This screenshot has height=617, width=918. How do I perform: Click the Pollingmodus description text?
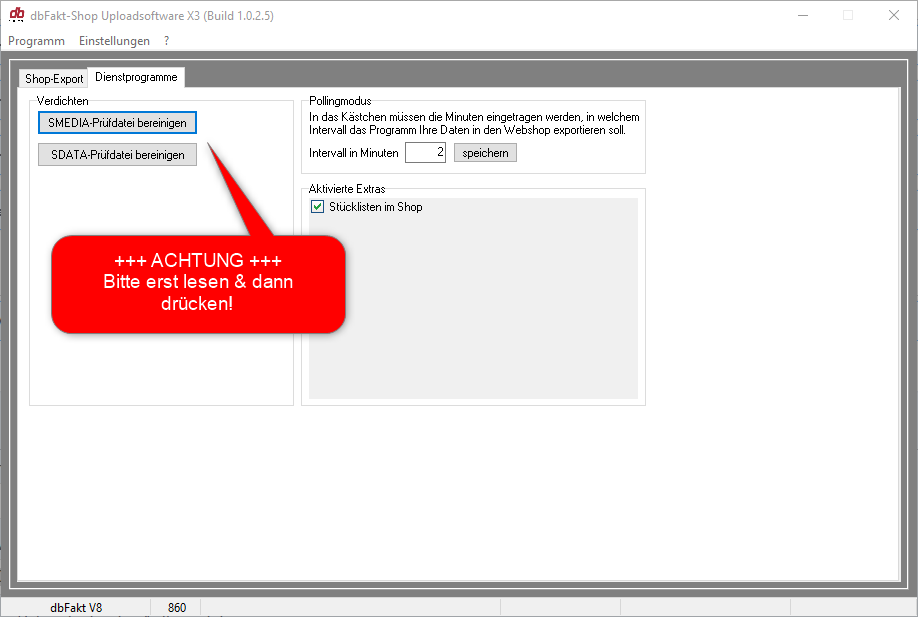474,124
